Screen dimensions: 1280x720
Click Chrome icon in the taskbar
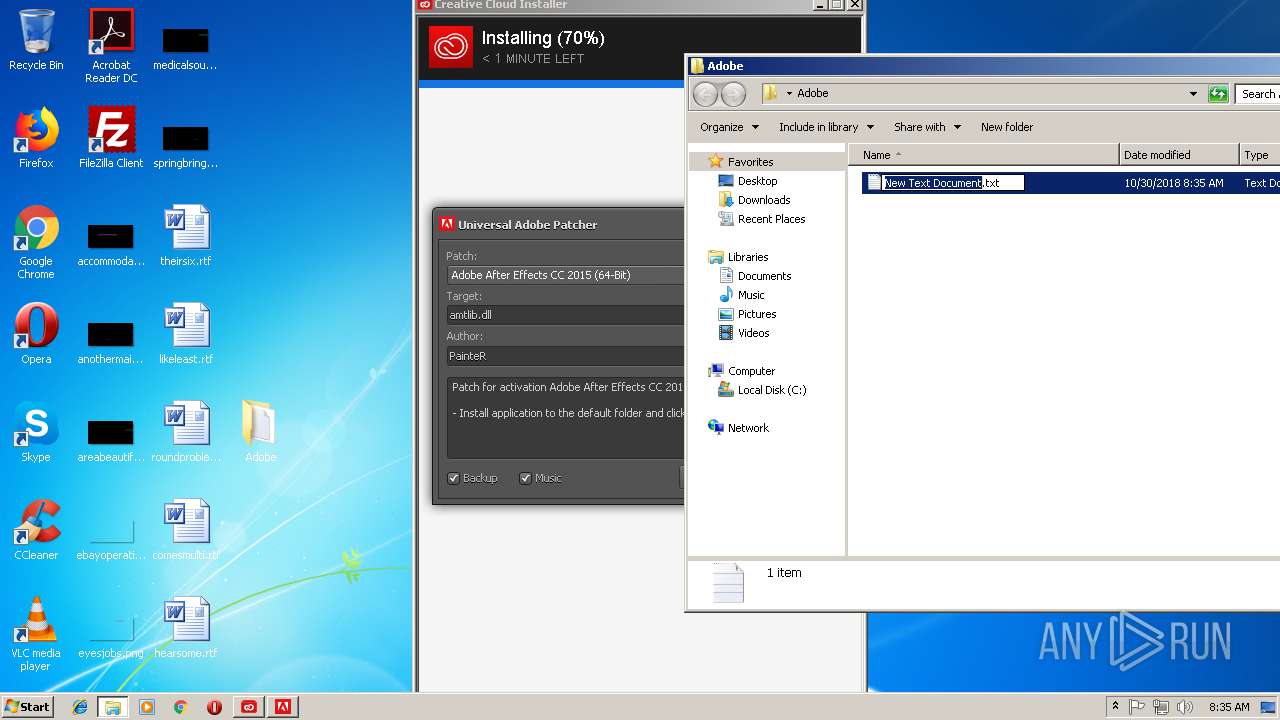click(x=180, y=707)
